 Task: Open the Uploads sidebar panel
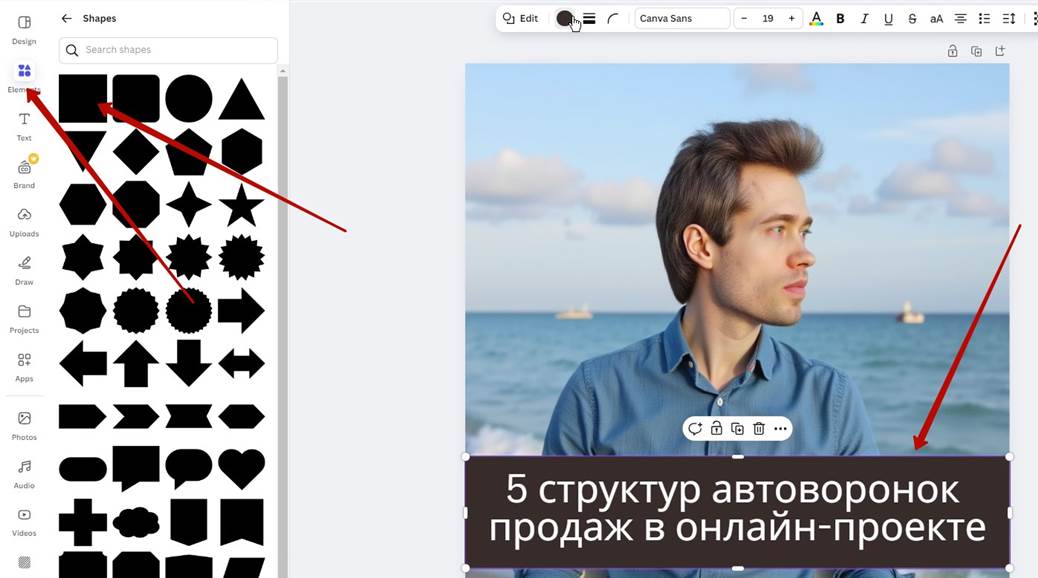pyautogui.click(x=24, y=221)
